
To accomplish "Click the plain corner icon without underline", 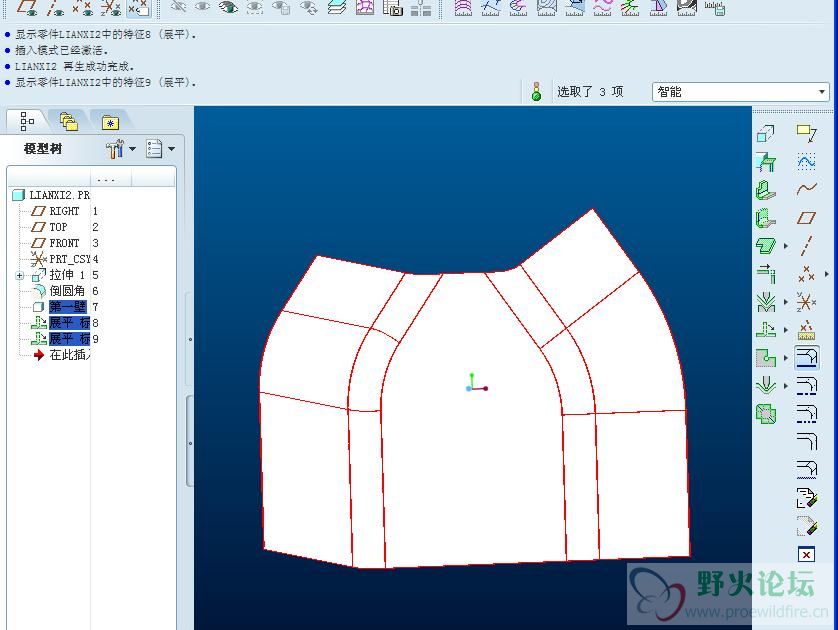I will [x=806, y=442].
